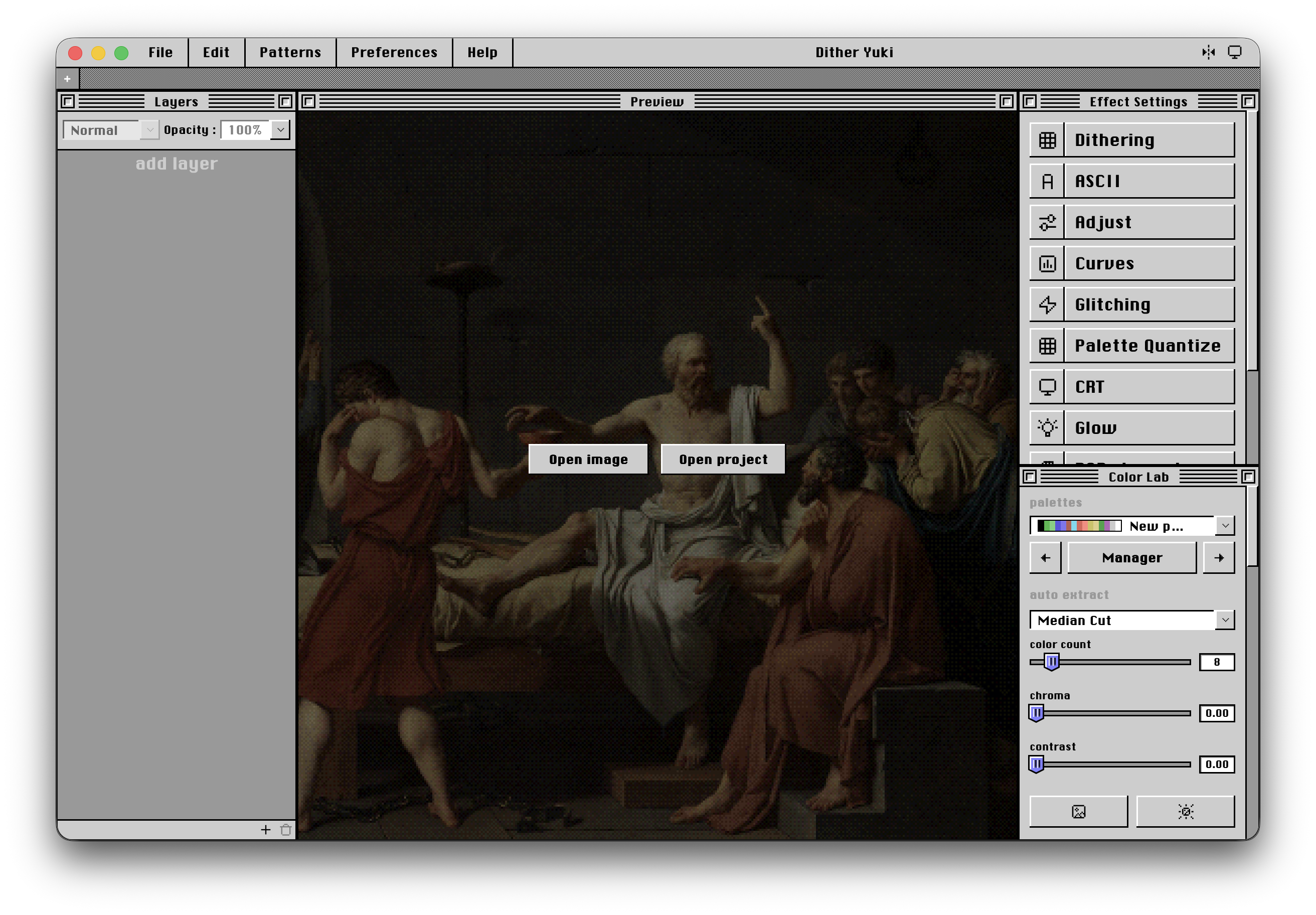This screenshot has height=915, width=1316.
Task: Select the ASCII effect button
Action: [x=1132, y=181]
